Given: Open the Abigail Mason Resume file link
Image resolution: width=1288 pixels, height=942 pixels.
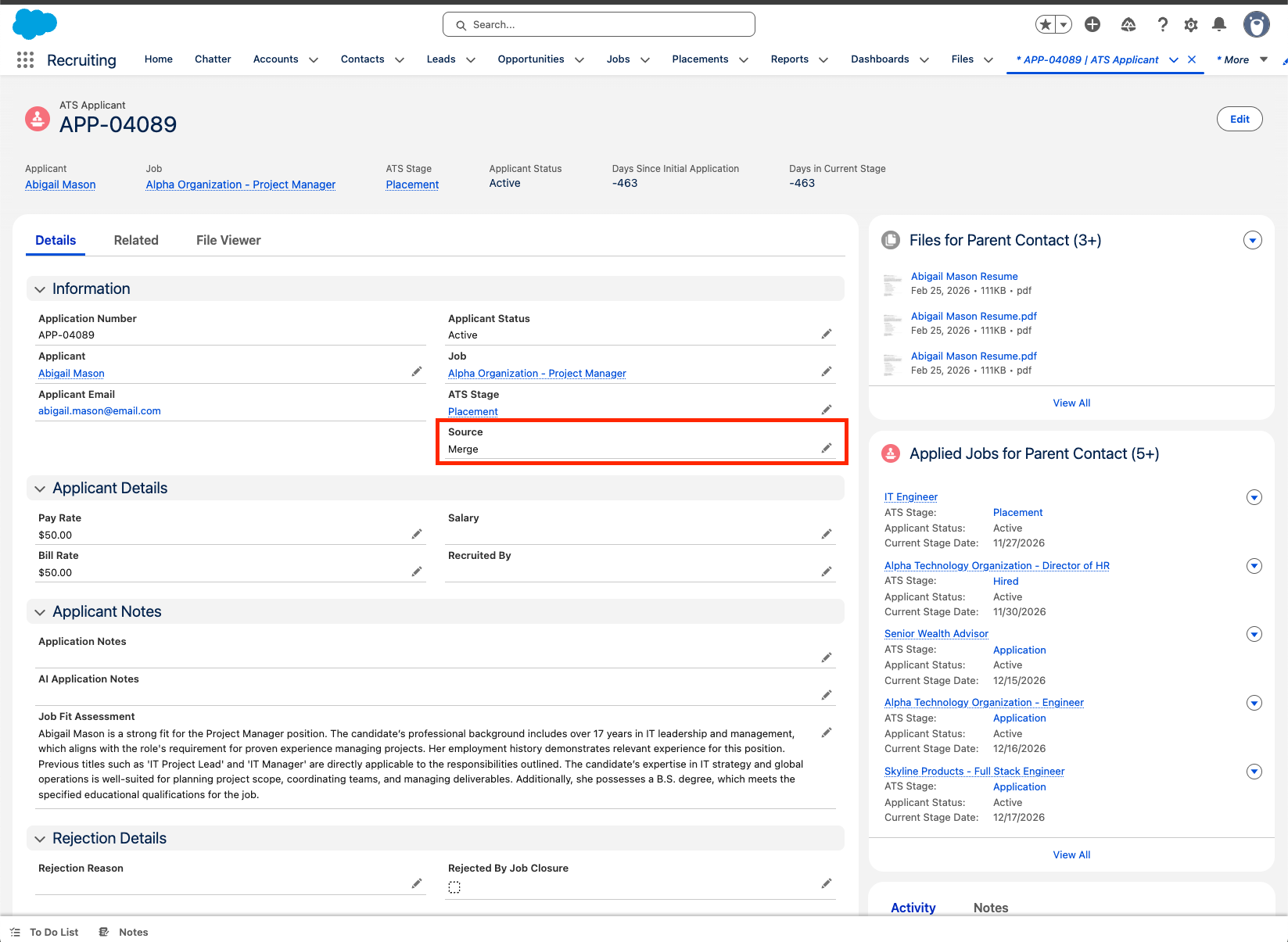Looking at the screenshot, I should pyautogui.click(x=963, y=277).
